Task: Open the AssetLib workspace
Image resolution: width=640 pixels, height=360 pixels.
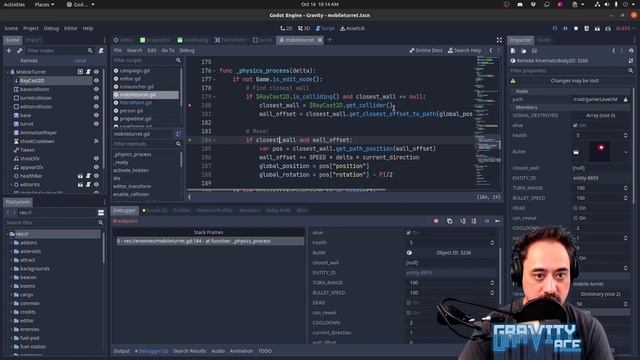Action: 352,29
